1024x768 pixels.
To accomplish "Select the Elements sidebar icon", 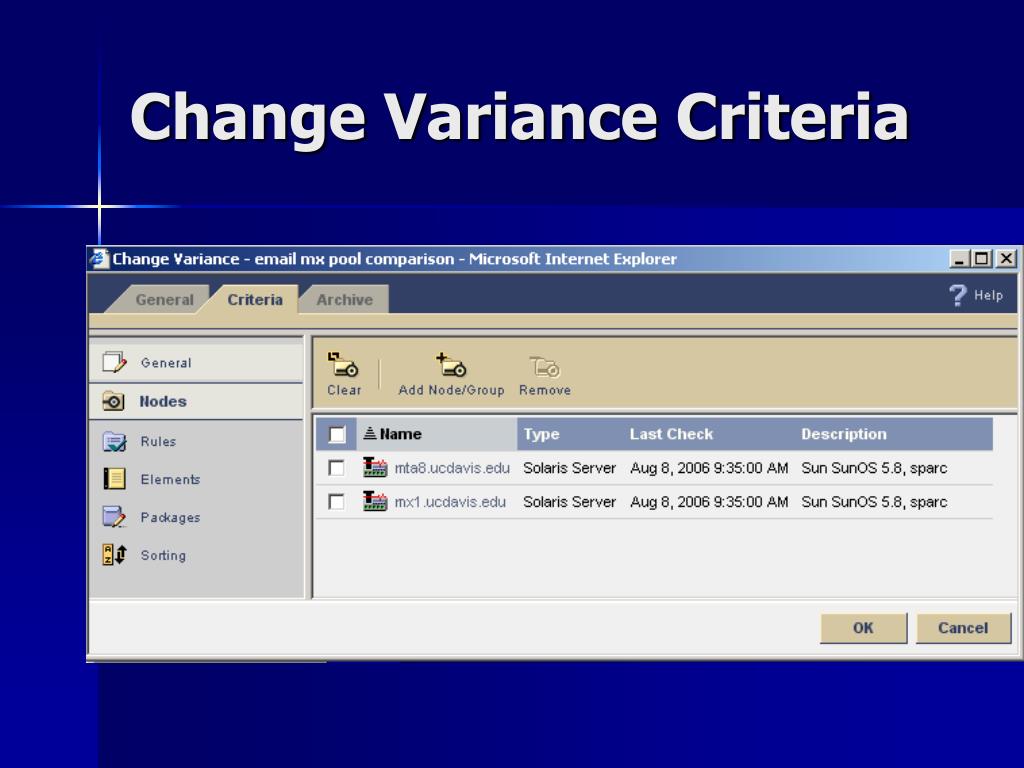I will pyautogui.click(x=114, y=479).
